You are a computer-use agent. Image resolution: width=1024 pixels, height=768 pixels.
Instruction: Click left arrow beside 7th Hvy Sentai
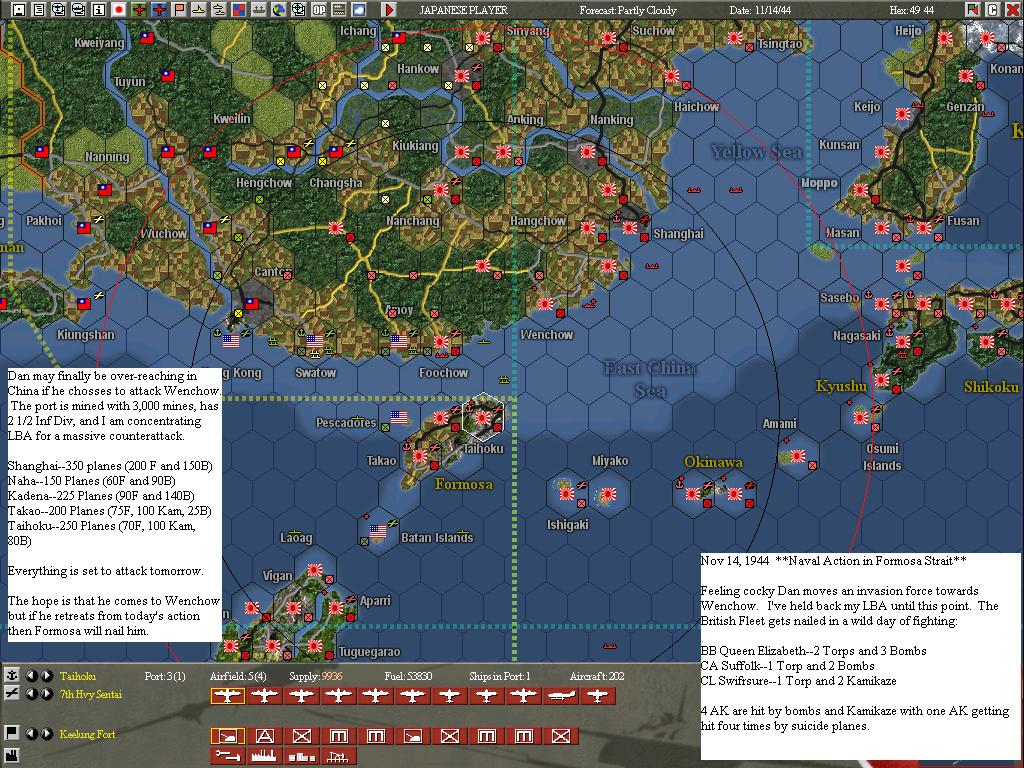[x=31, y=694]
